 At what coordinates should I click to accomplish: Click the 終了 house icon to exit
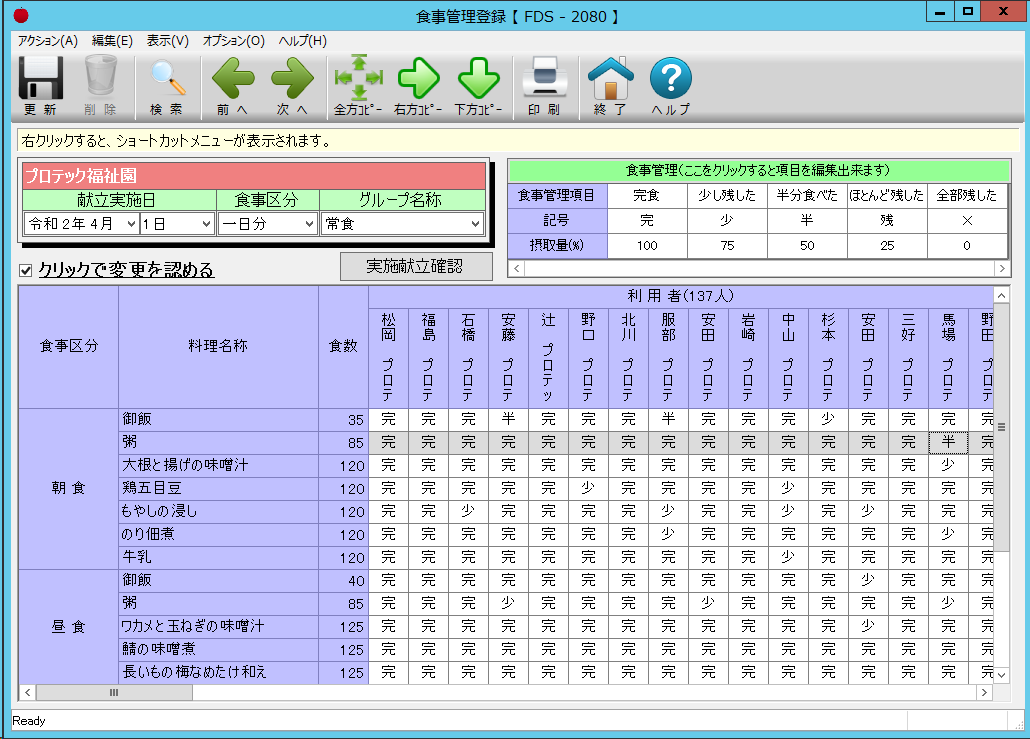610,78
